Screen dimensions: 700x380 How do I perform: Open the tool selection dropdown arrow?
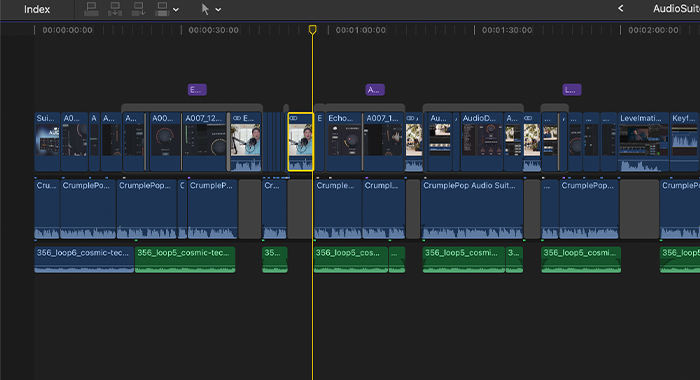click(218, 9)
